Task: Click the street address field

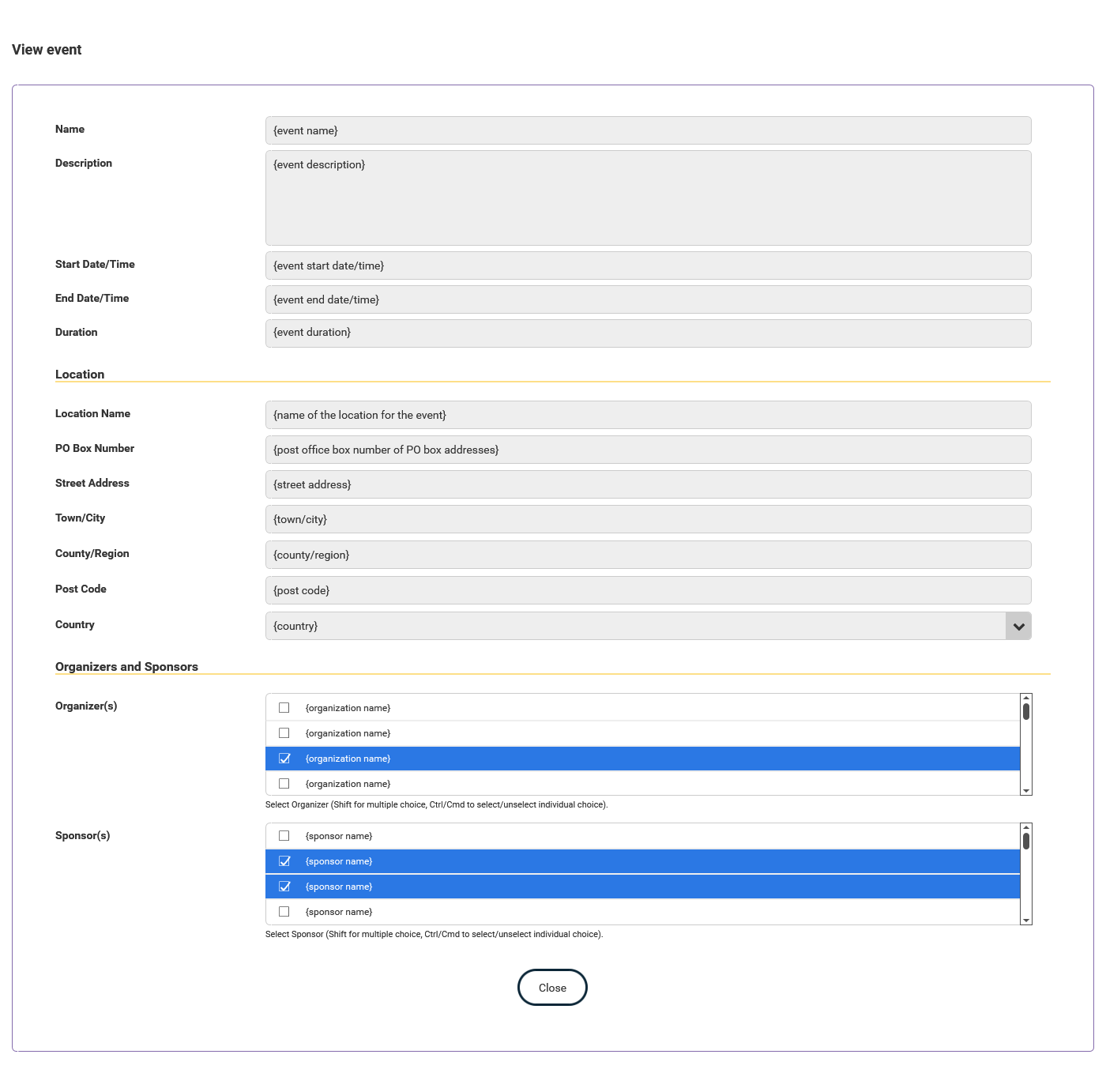Action: point(649,484)
